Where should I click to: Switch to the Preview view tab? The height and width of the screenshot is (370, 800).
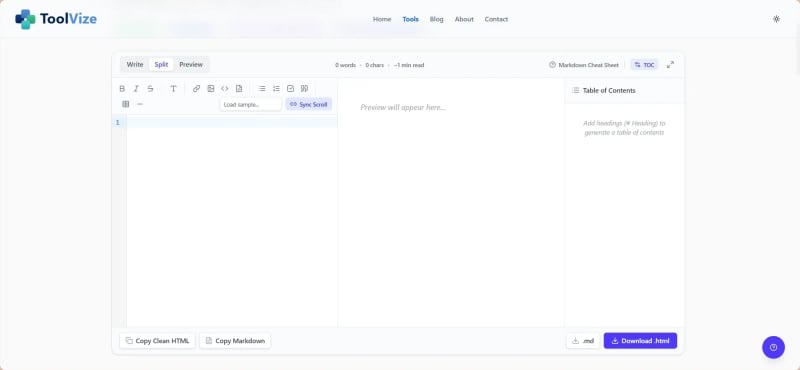pos(191,65)
